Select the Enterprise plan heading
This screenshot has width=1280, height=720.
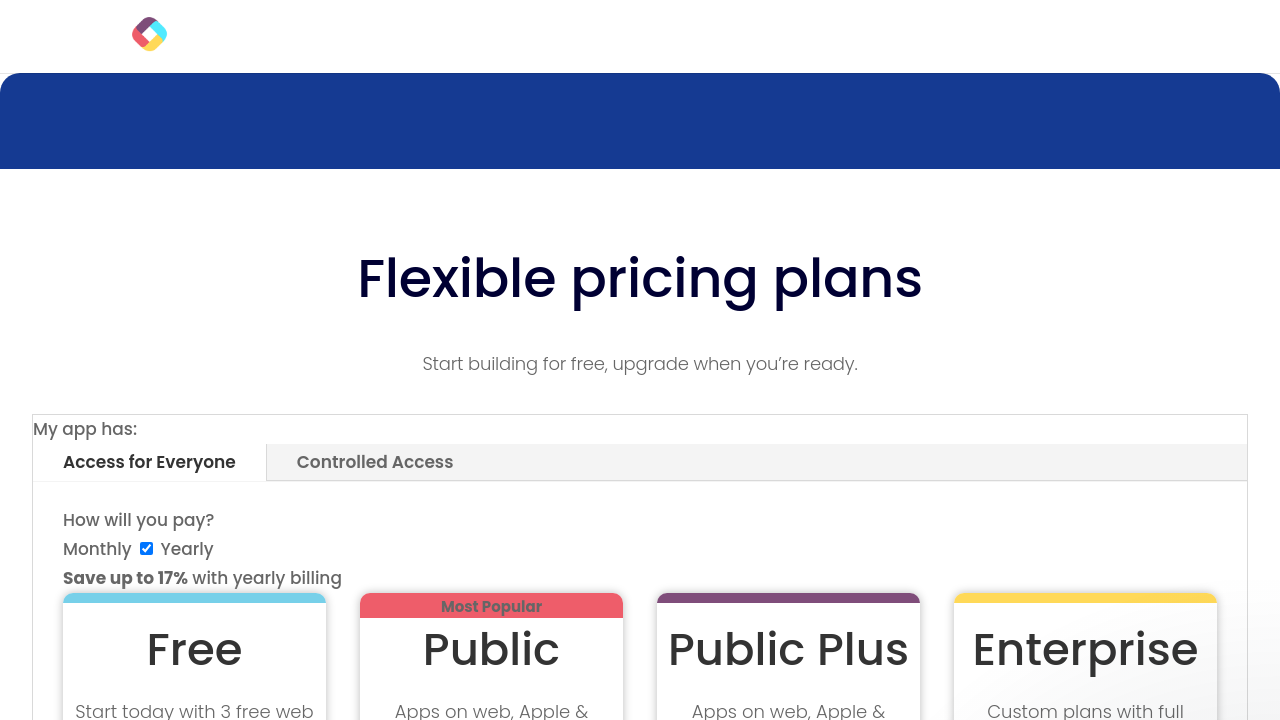tap(1085, 650)
